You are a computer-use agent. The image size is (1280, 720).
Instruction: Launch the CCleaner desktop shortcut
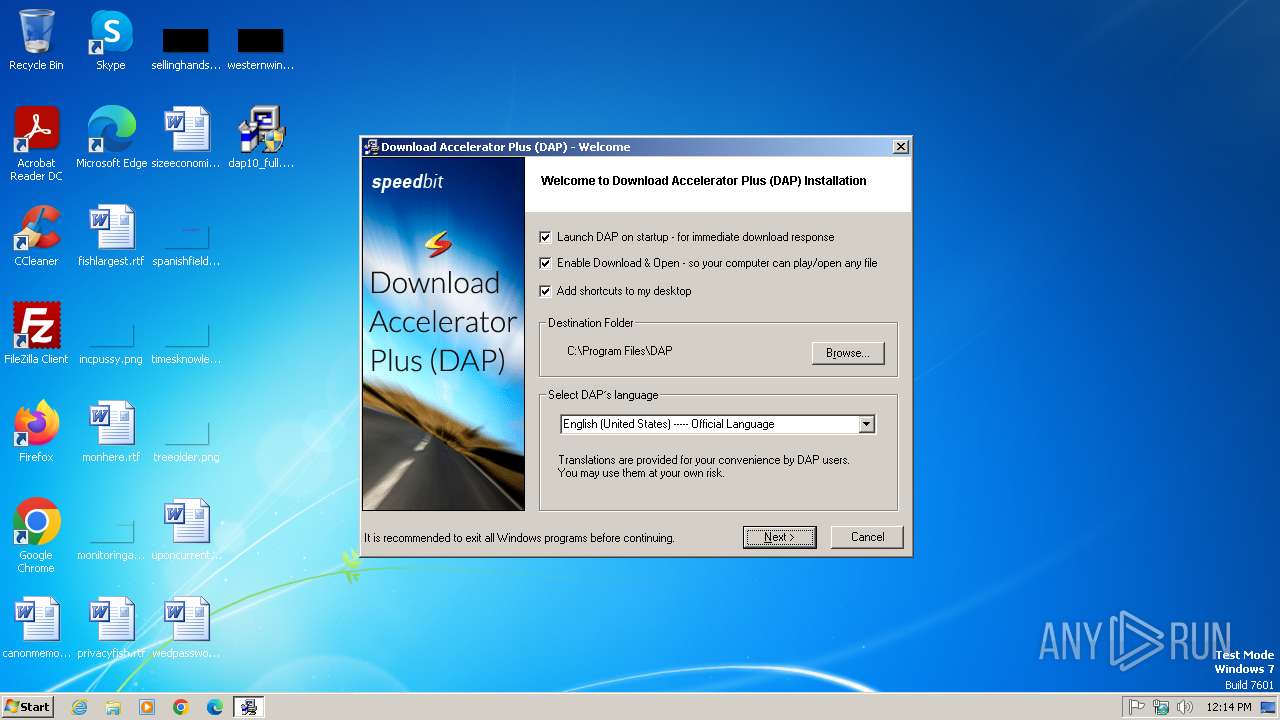(x=36, y=236)
